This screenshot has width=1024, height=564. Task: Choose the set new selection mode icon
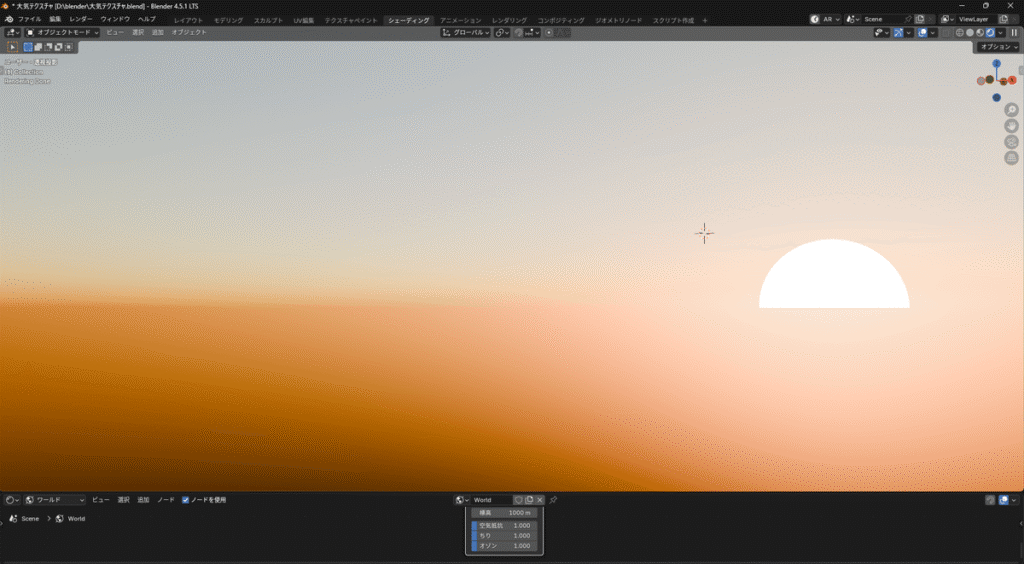coord(28,47)
